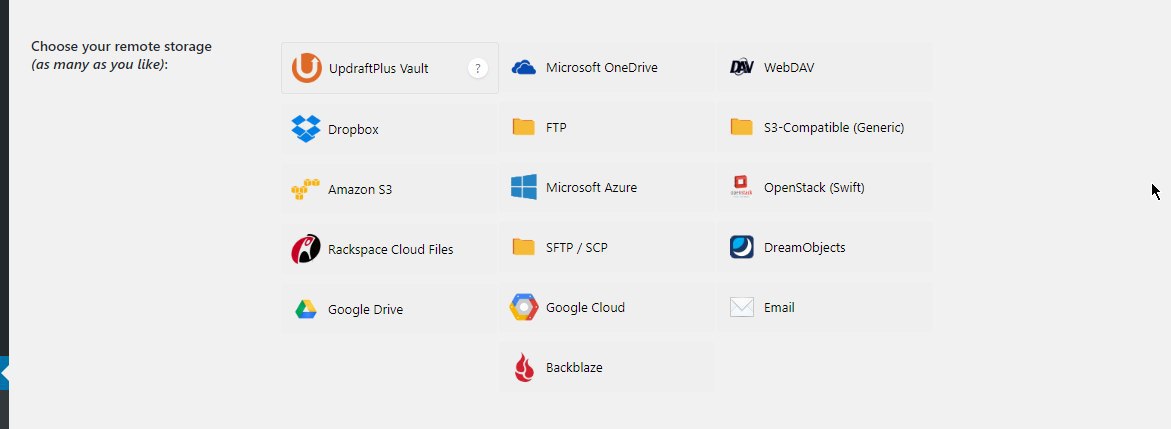Click the Dropbox logo icon
1171x429 pixels.
306,129
